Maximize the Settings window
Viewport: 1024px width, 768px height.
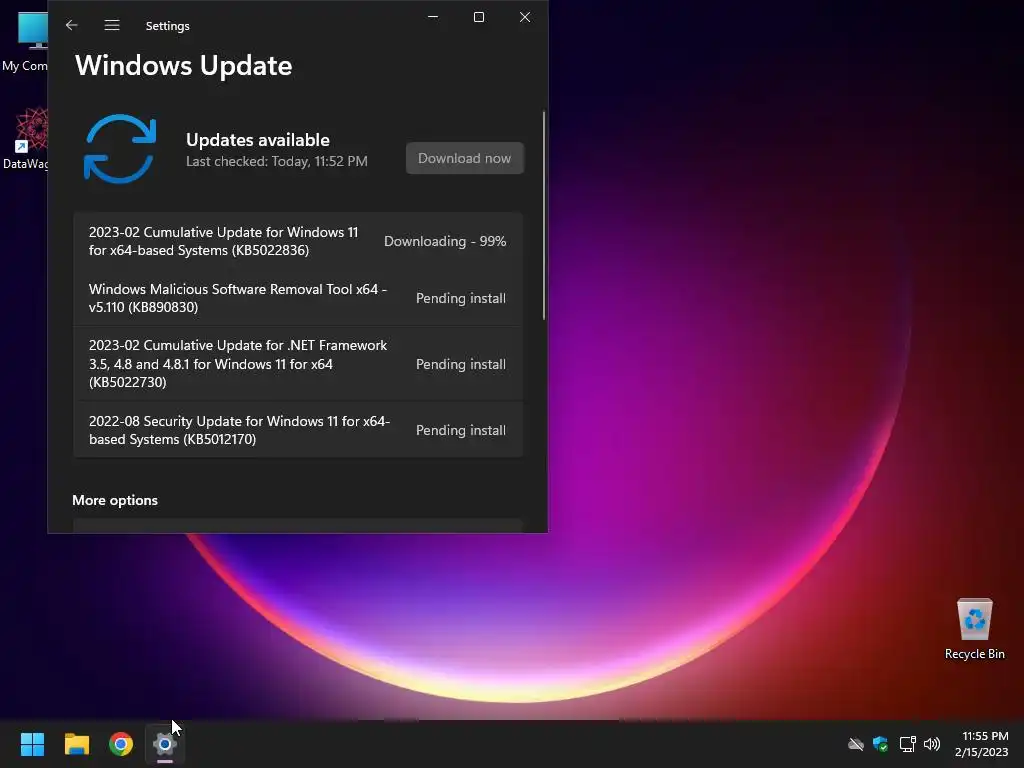pyautogui.click(x=479, y=17)
